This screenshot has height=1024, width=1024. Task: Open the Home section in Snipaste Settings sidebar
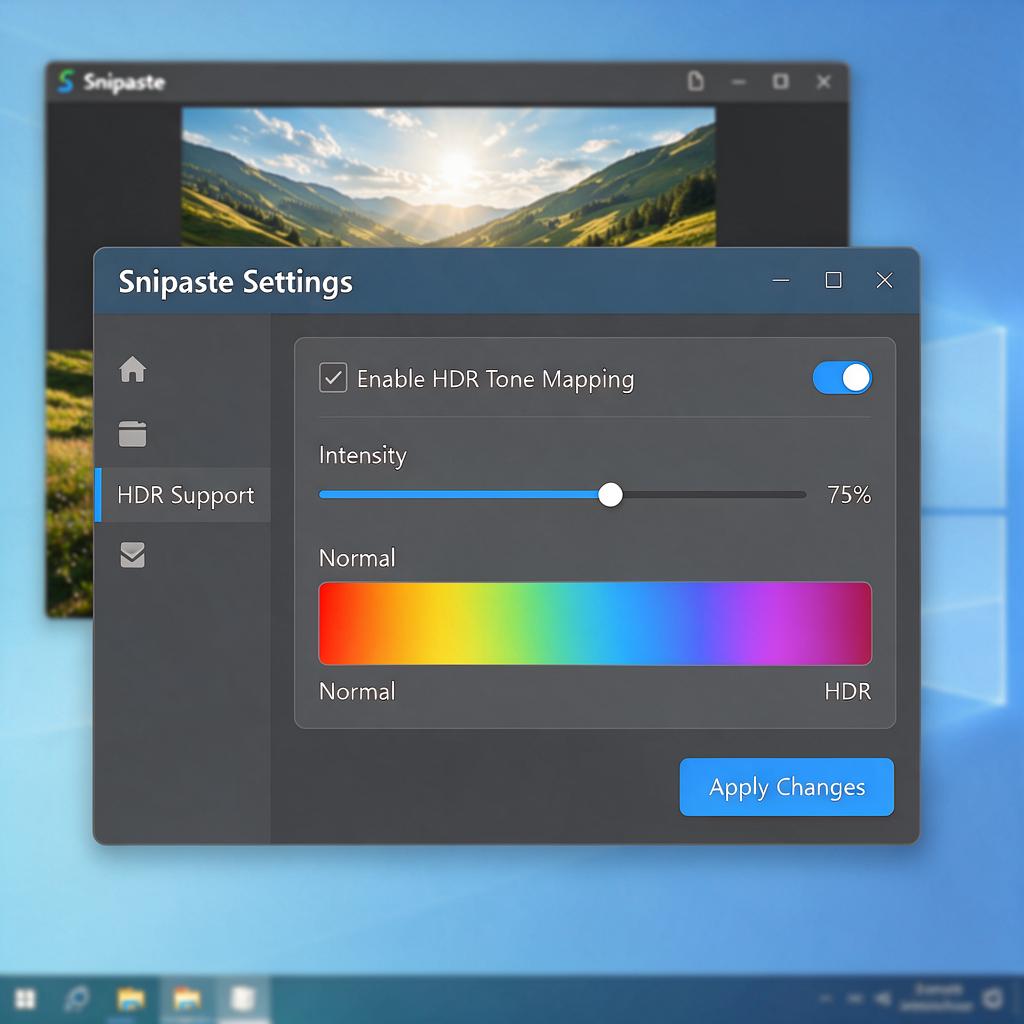tap(133, 369)
